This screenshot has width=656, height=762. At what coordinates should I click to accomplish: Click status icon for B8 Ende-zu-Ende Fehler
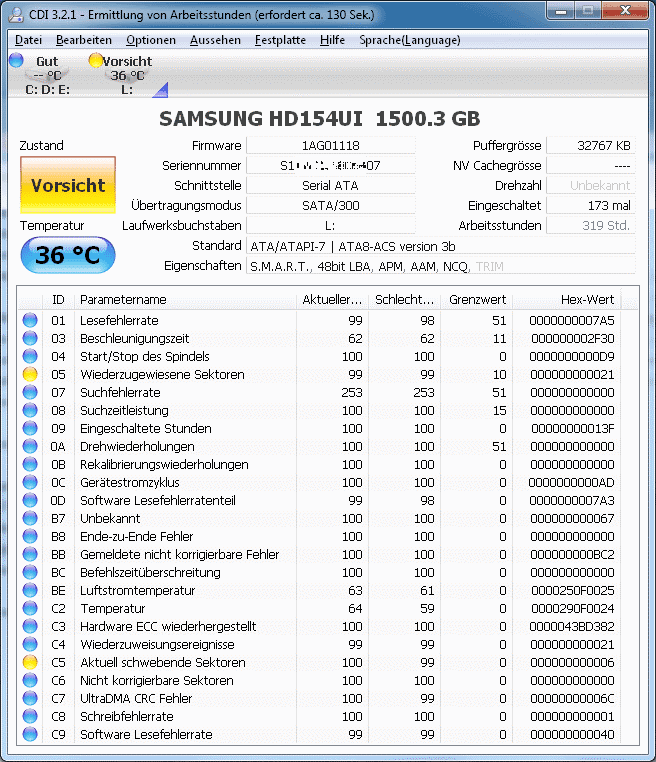30,536
